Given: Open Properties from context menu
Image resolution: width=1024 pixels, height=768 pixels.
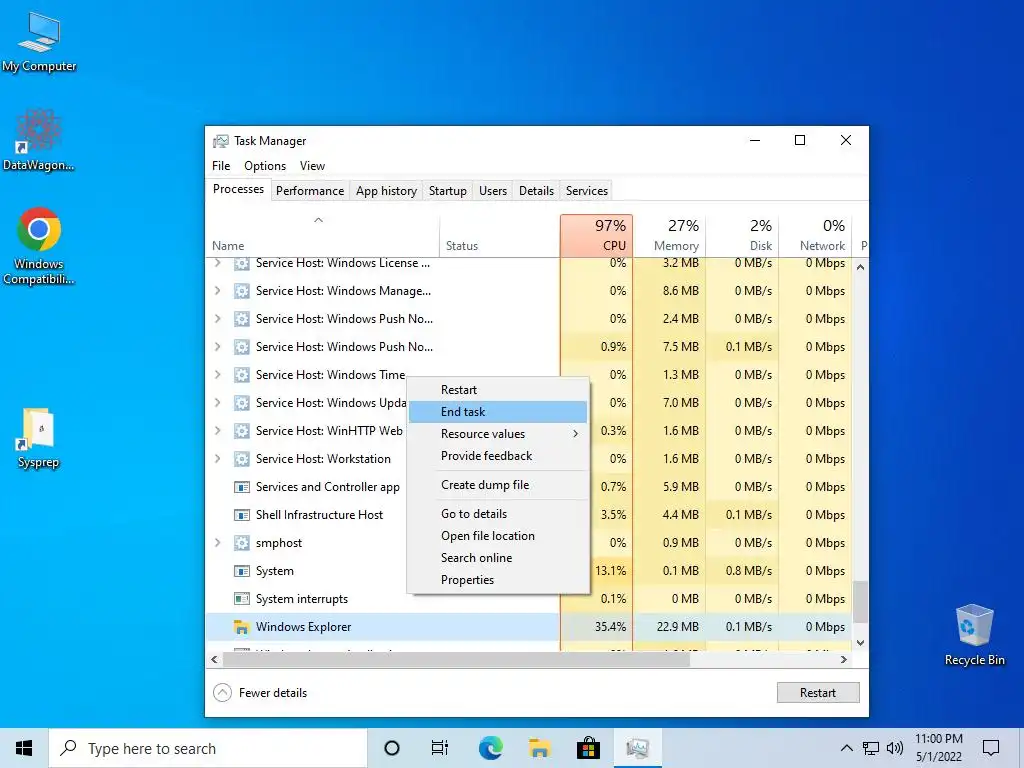Looking at the screenshot, I should pos(498,580).
